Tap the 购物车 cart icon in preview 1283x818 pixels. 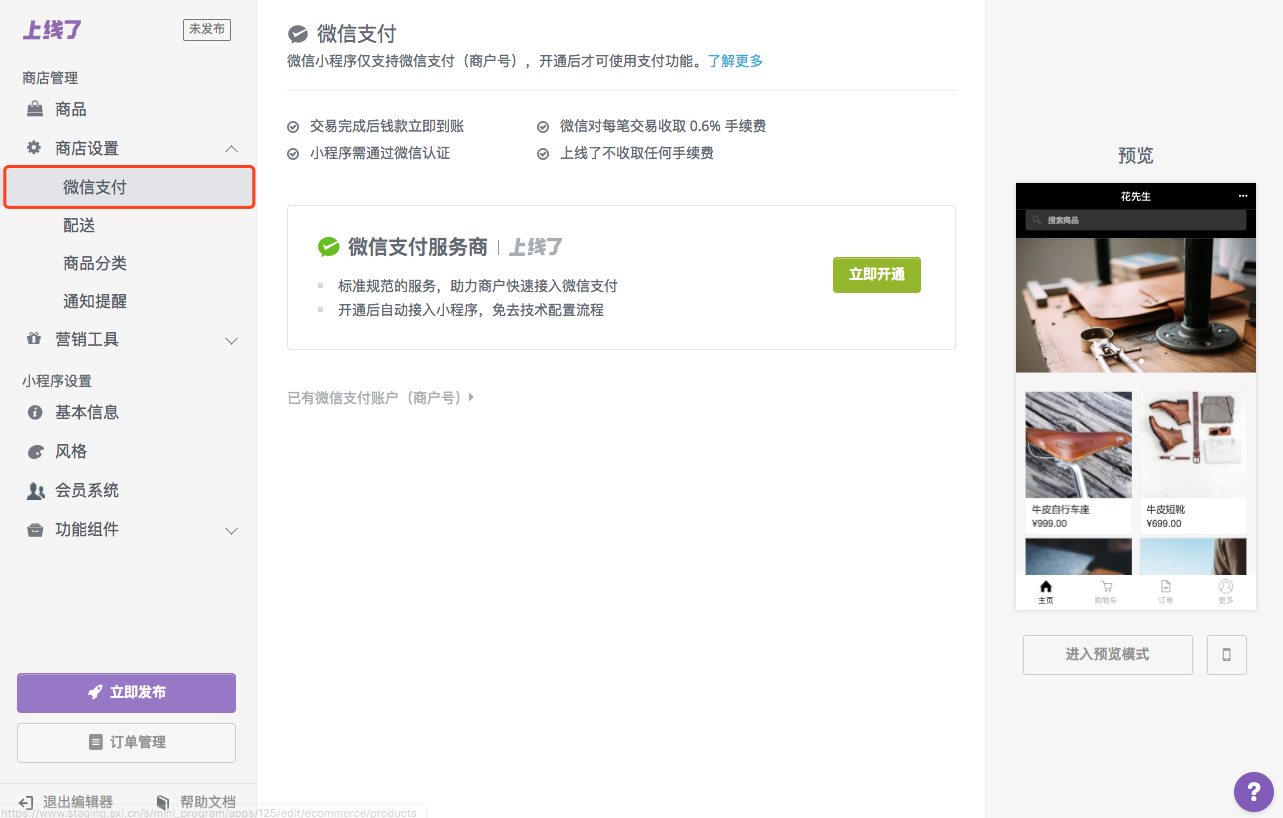coord(1106,587)
